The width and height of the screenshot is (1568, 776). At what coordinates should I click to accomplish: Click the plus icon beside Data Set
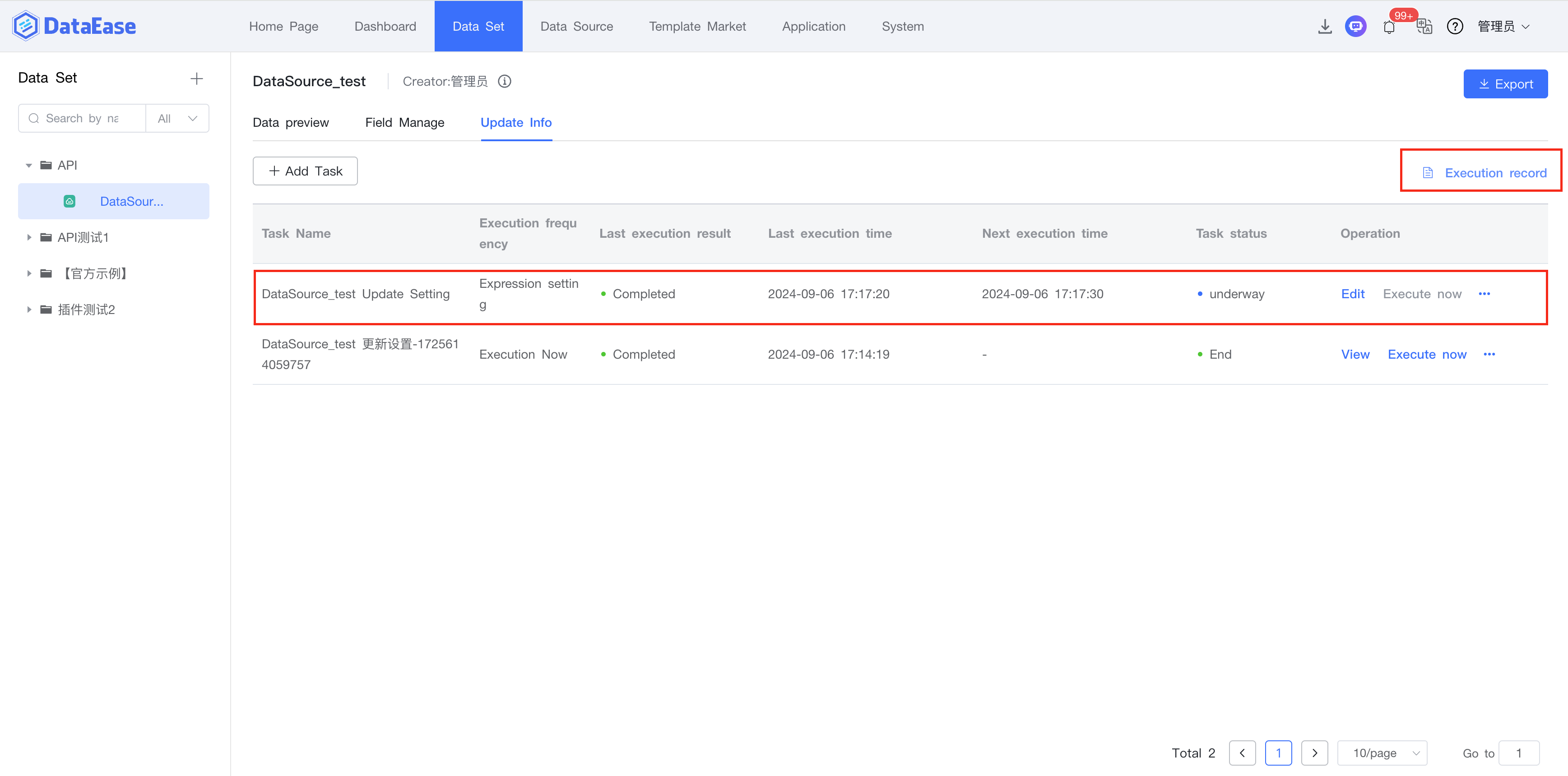coord(197,79)
